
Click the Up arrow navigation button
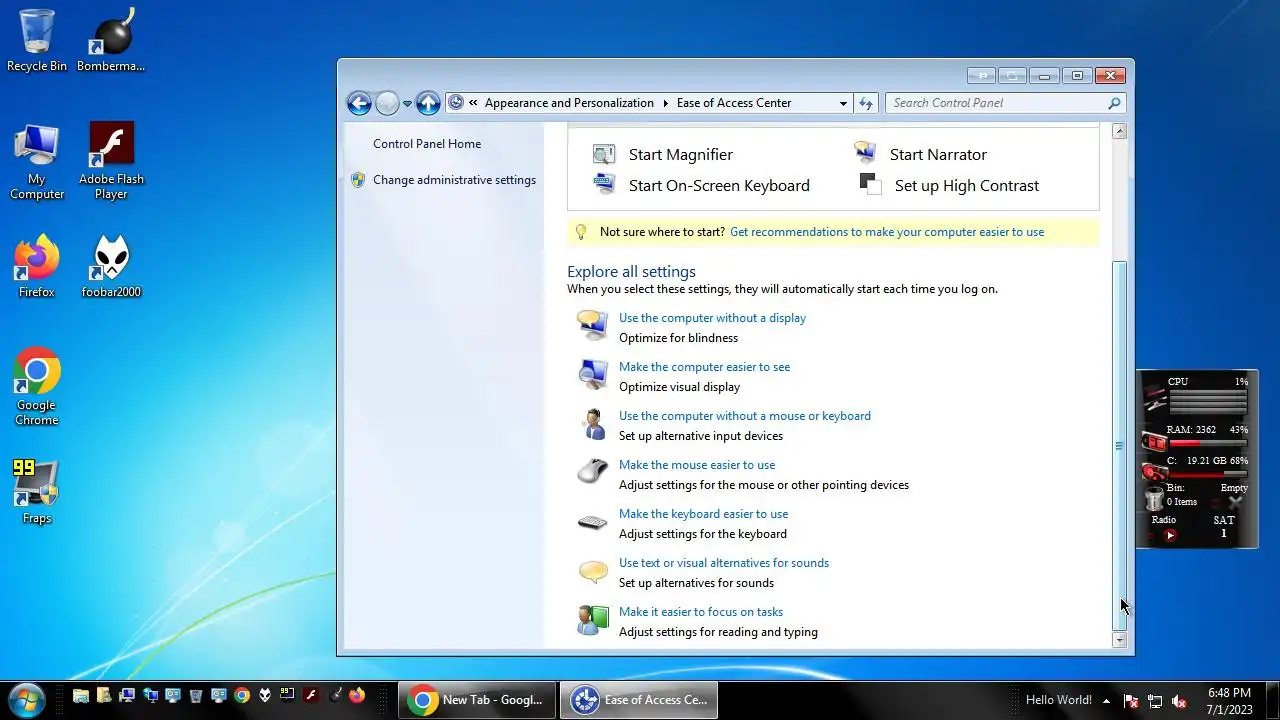(x=428, y=103)
